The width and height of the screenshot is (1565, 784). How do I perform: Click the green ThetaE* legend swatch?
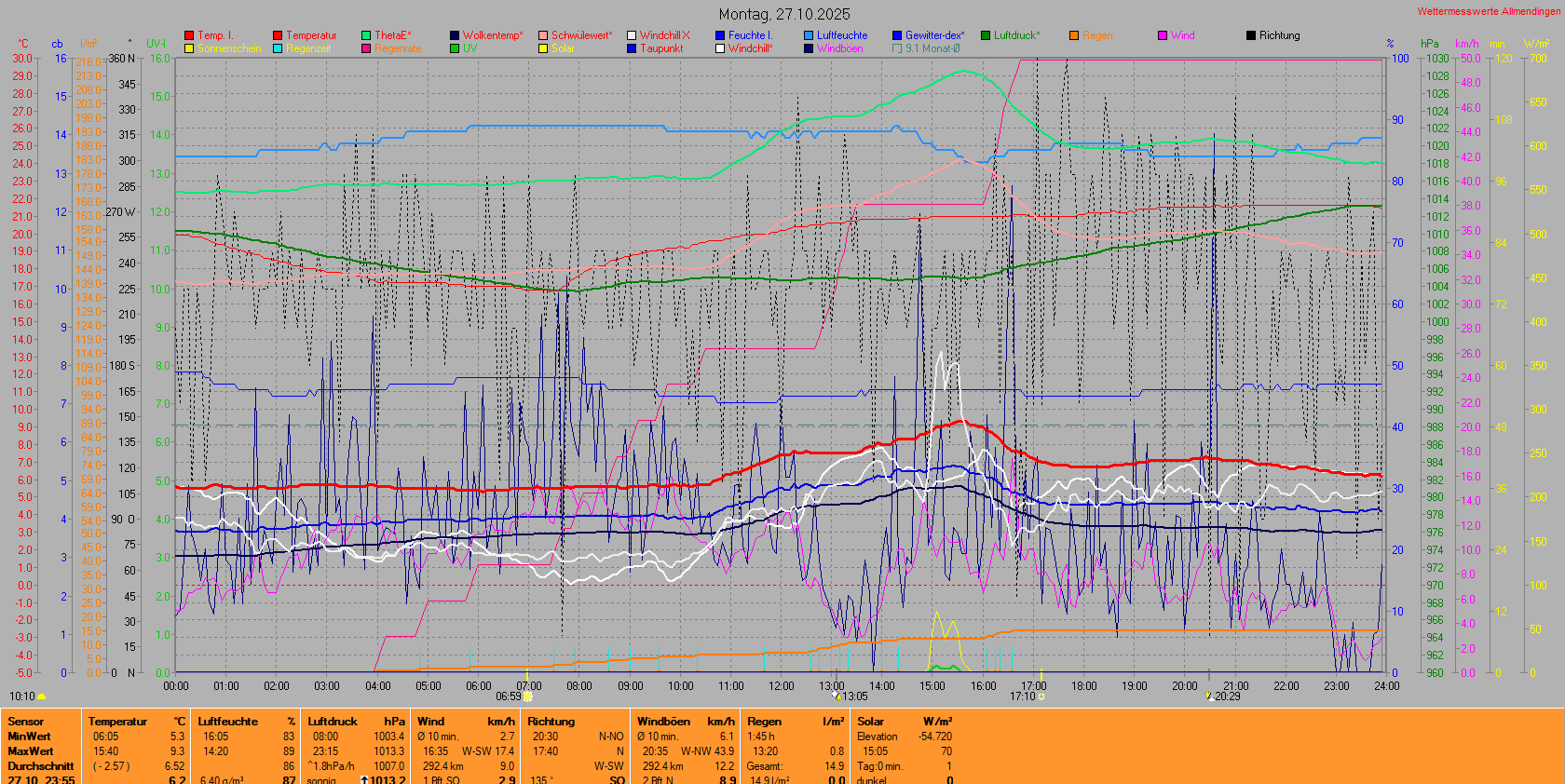[366, 35]
